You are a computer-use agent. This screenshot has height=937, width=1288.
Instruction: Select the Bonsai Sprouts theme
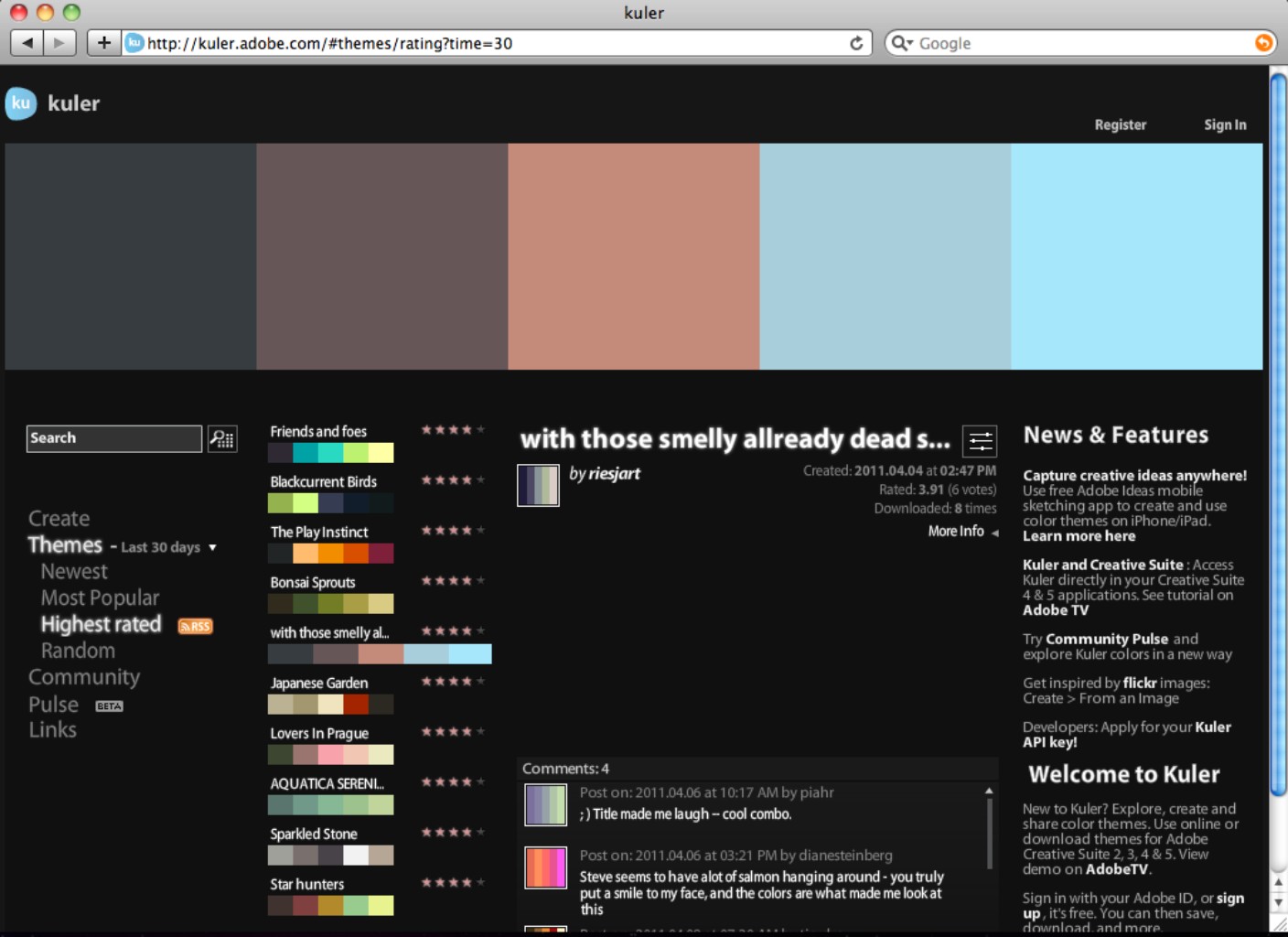(313, 583)
